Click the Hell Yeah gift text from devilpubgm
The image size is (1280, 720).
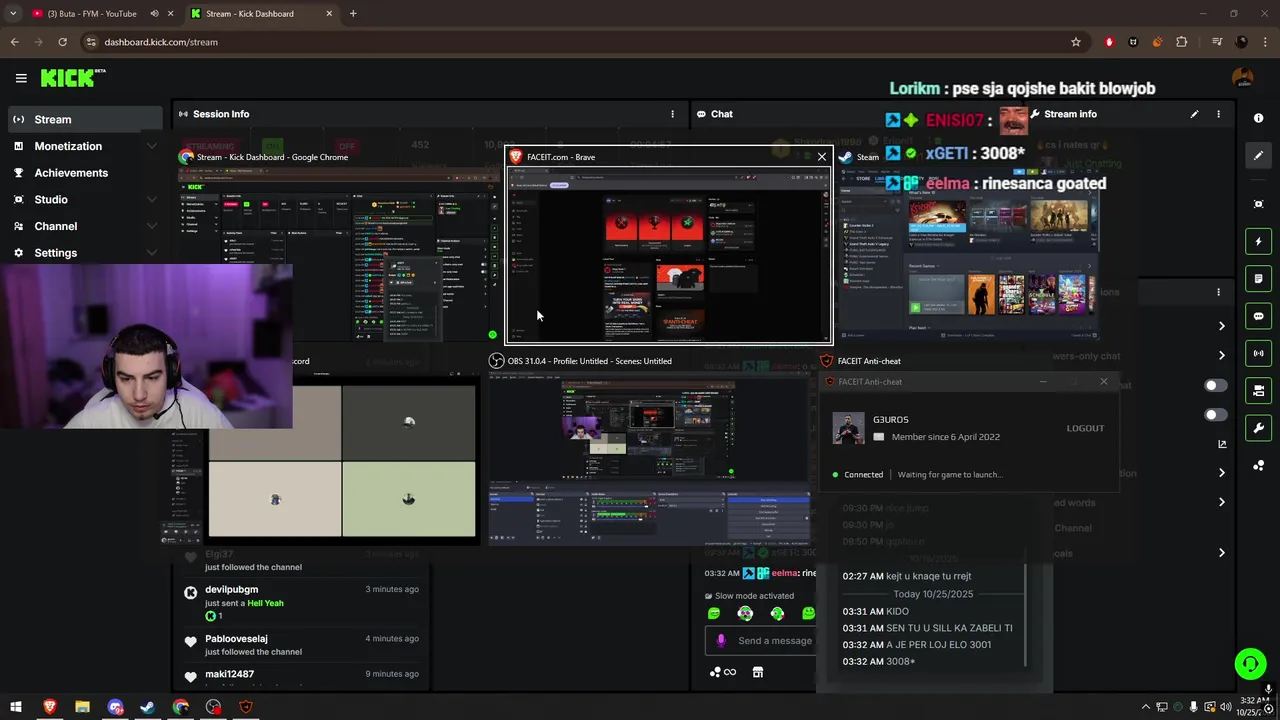(x=265, y=603)
